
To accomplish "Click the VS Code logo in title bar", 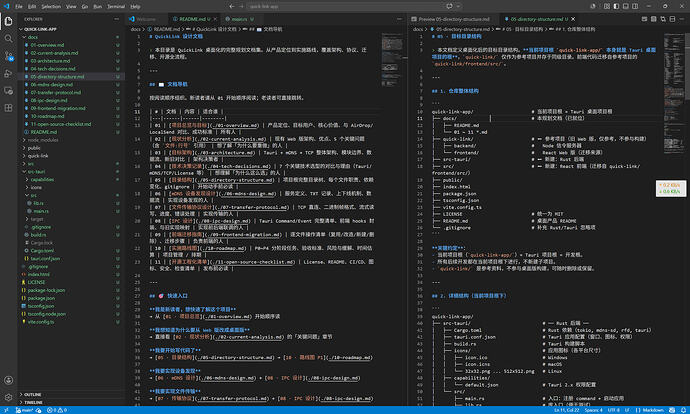I will [x=6, y=6].
